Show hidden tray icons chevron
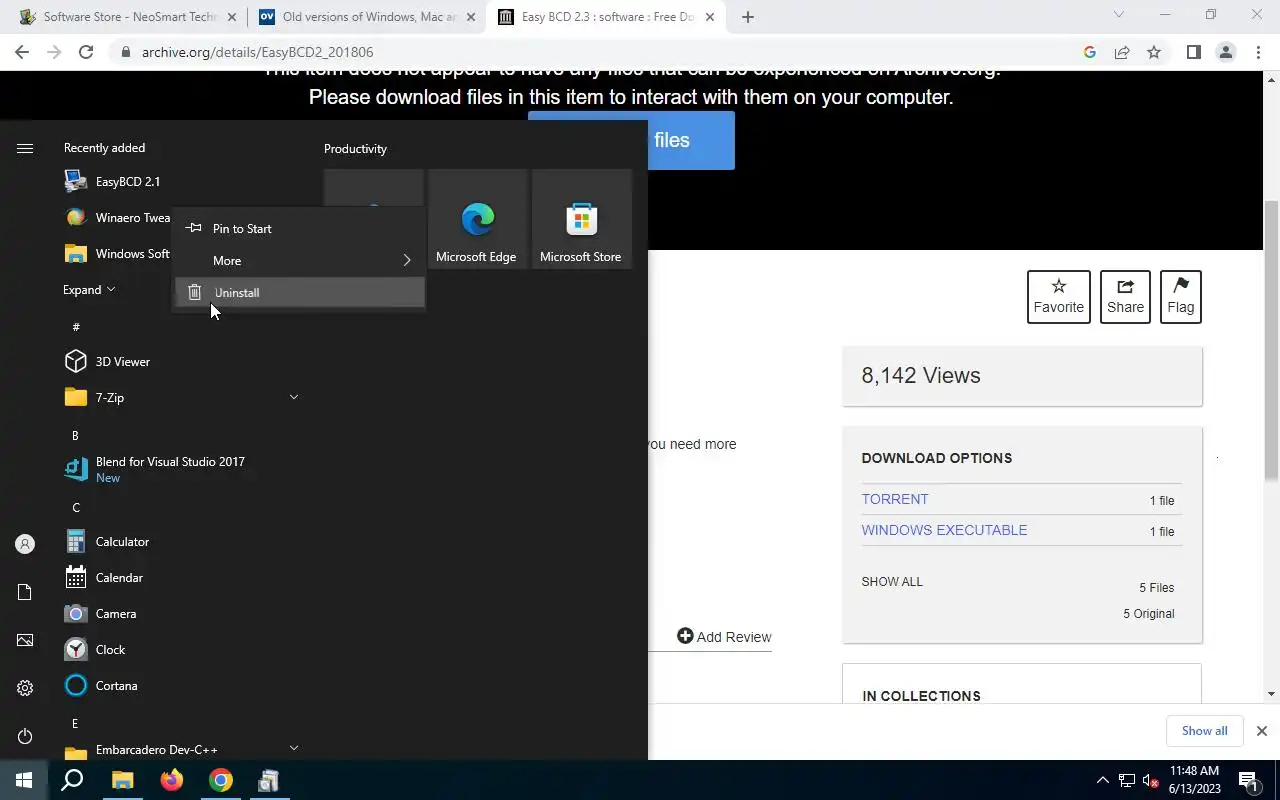The width and height of the screenshot is (1280, 800). click(1103, 781)
